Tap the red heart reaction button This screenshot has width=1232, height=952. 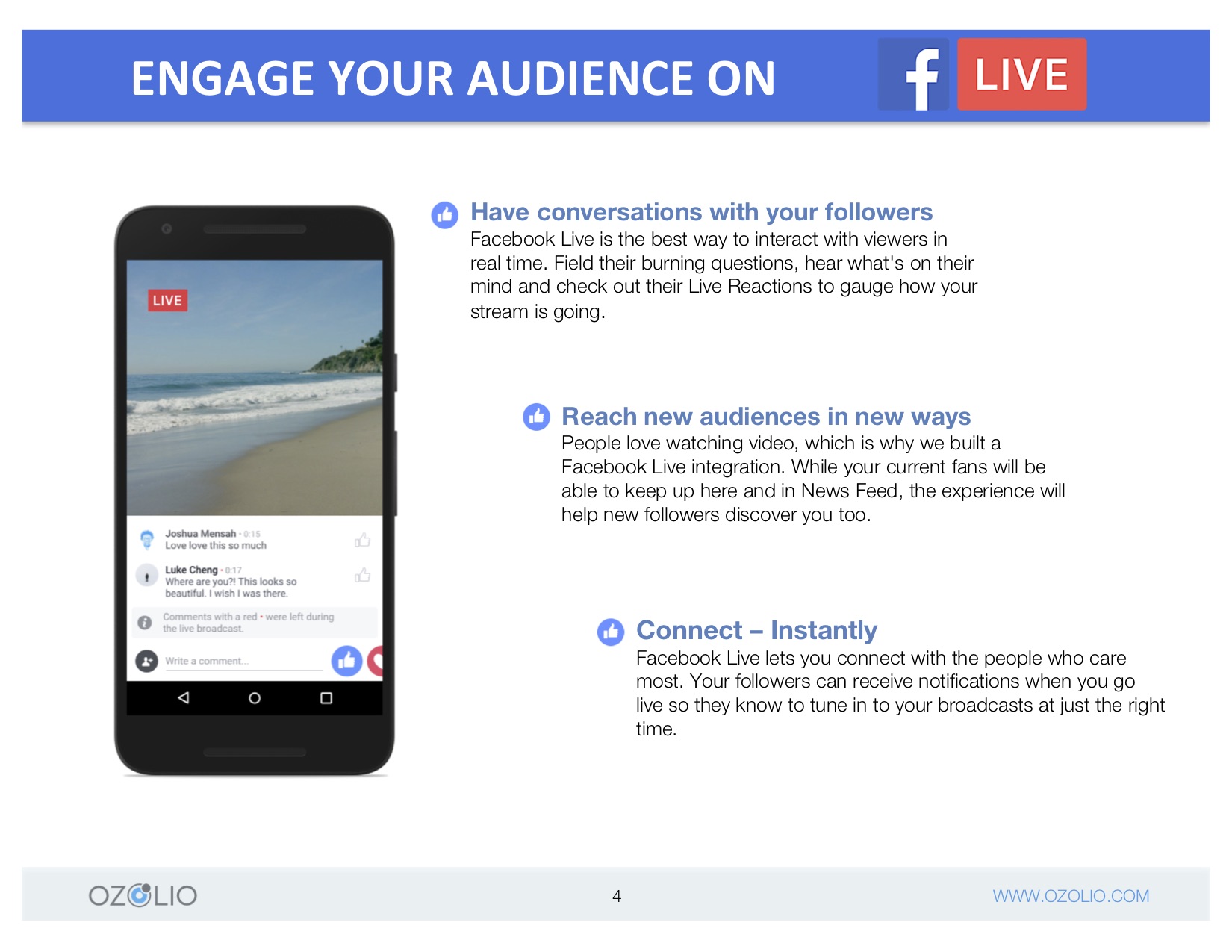(x=376, y=661)
